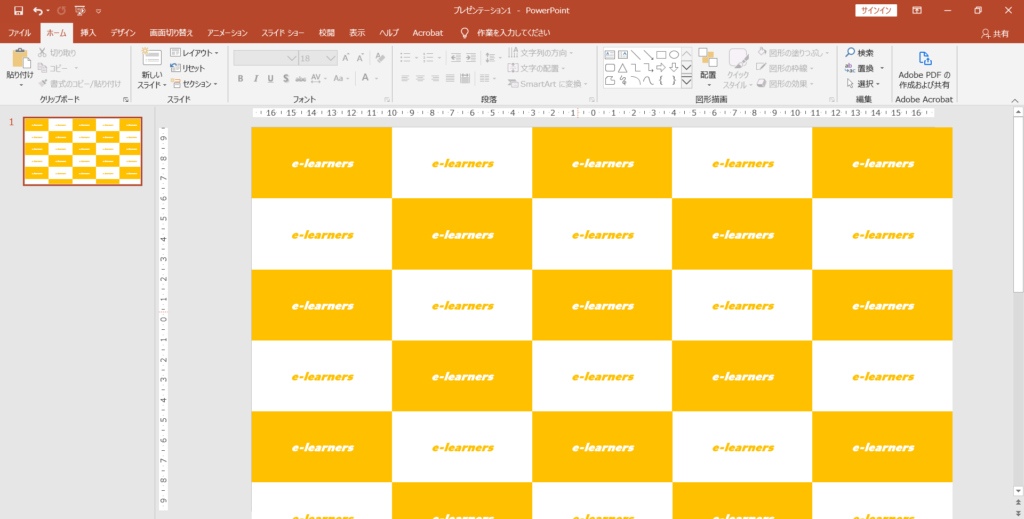Expand the レイアウト layout dropdown
Image resolution: width=1024 pixels, height=519 pixels.
194,53
